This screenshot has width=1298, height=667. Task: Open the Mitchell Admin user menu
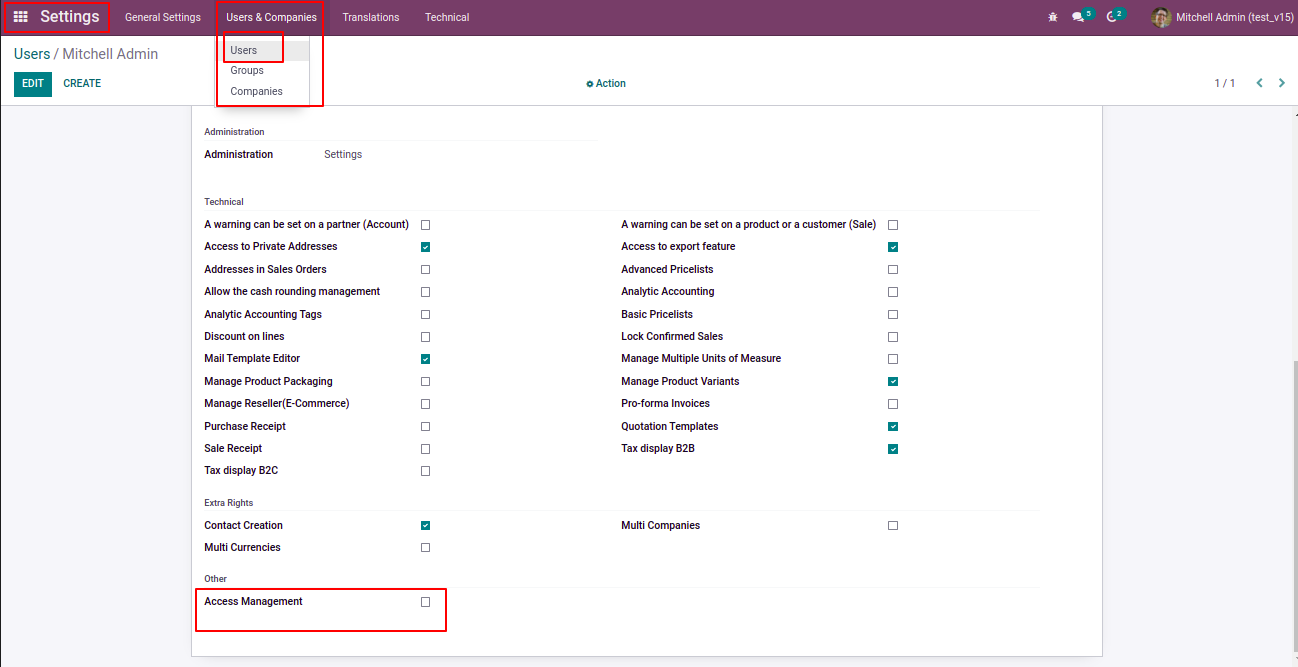click(x=1234, y=17)
